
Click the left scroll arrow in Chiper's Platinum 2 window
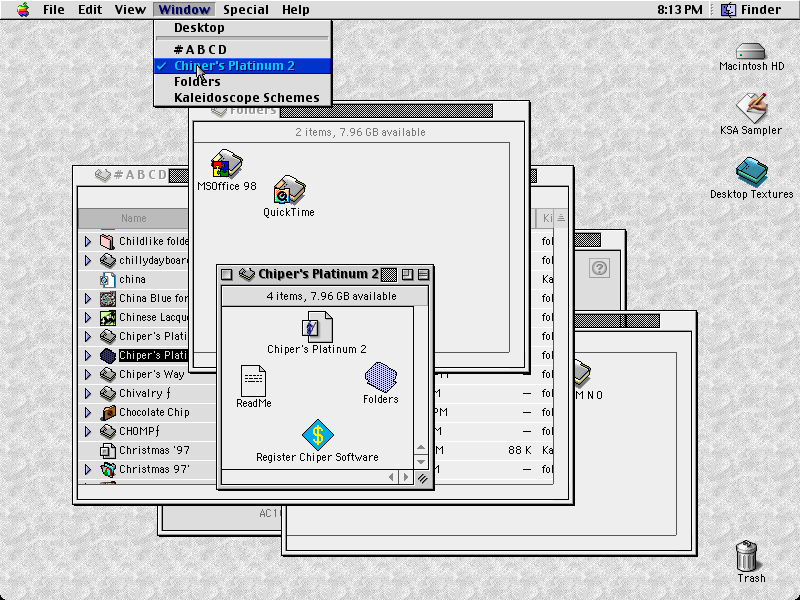click(391, 478)
